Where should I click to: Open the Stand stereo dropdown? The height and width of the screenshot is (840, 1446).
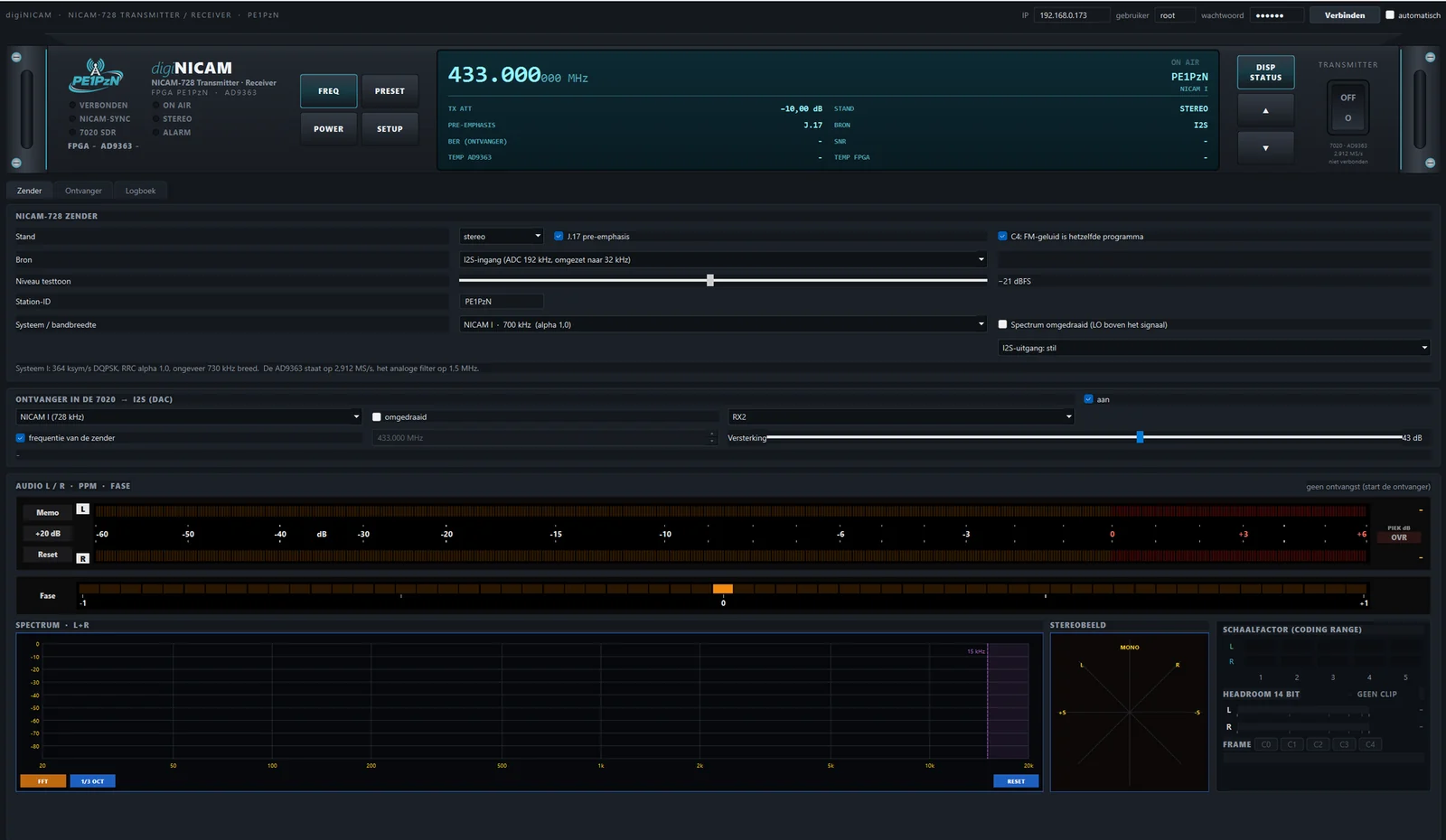(501, 236)
